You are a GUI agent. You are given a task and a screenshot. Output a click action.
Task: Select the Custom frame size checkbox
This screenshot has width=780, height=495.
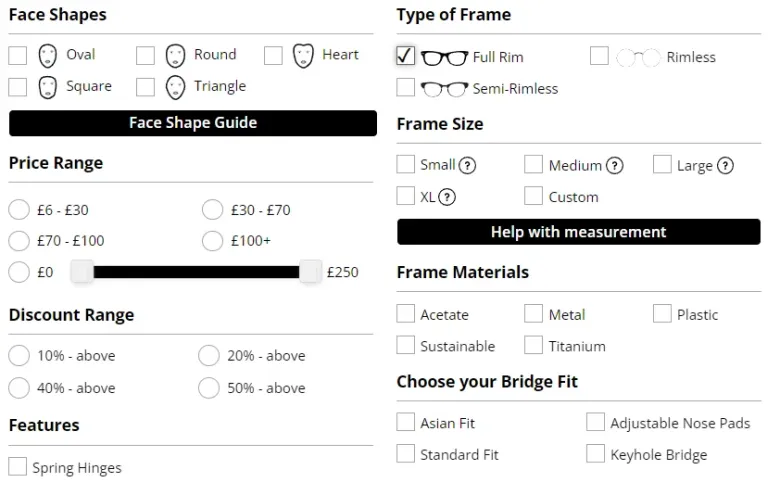533,197
